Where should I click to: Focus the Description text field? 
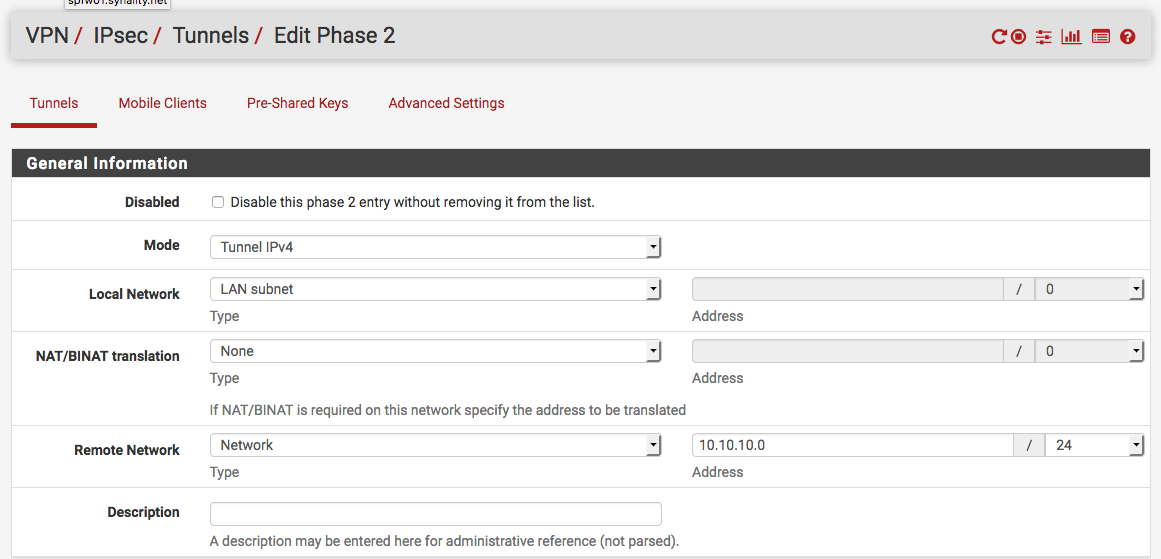tap(435, 513)
